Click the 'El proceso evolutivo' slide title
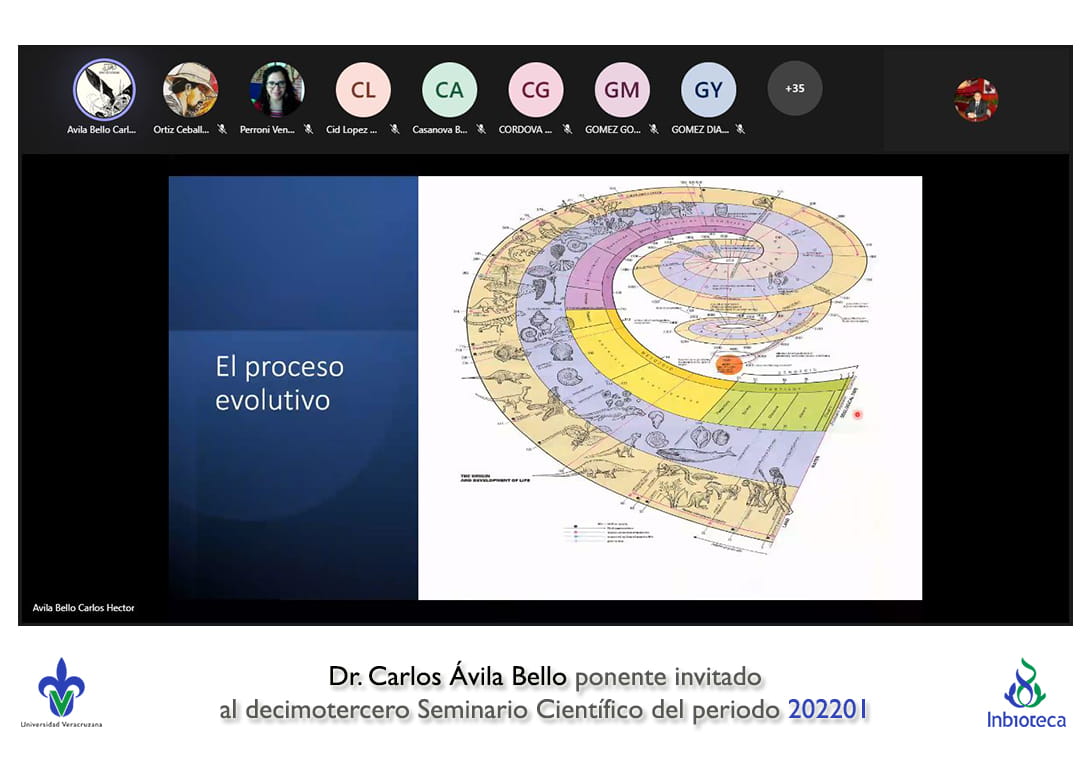 pos(280,383)
